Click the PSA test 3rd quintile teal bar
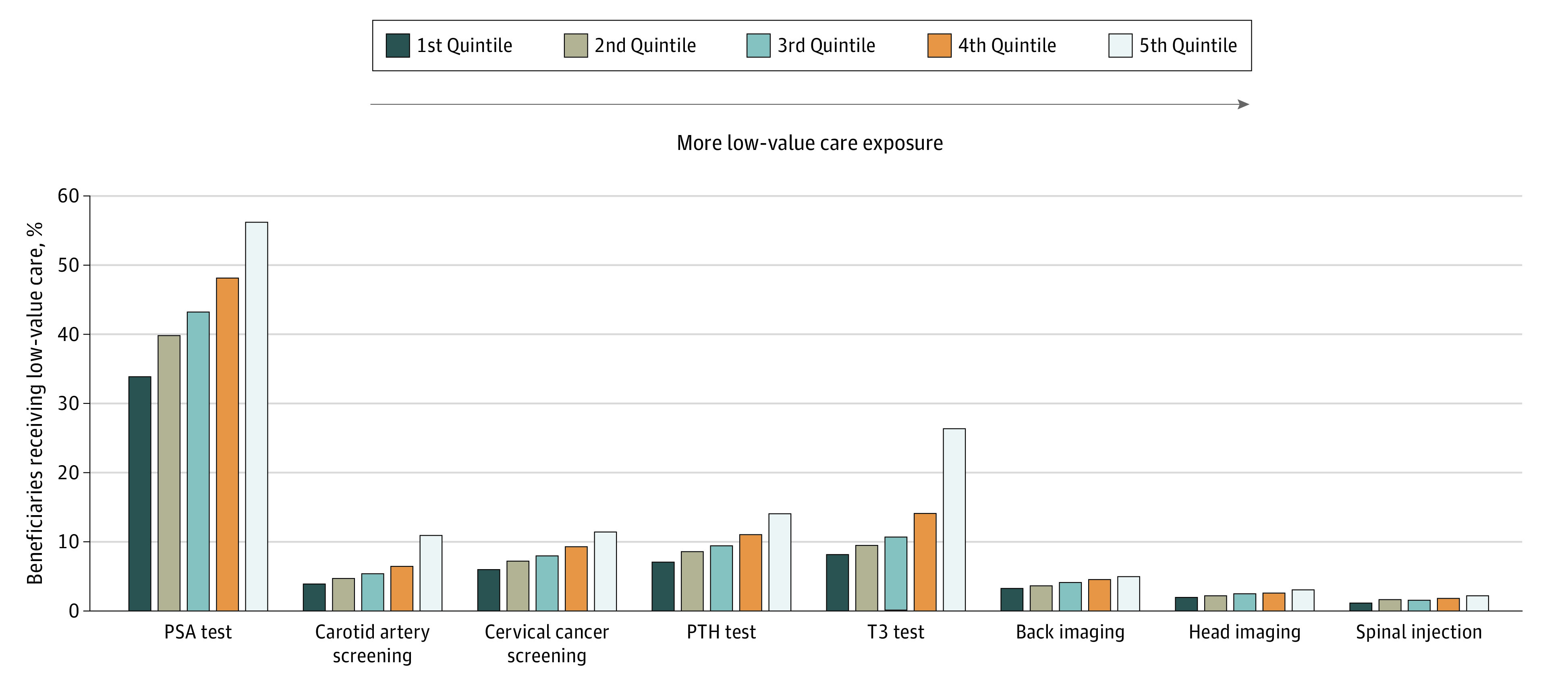The height and width of the screenshot is (682, 1568). tap(199, 462)
